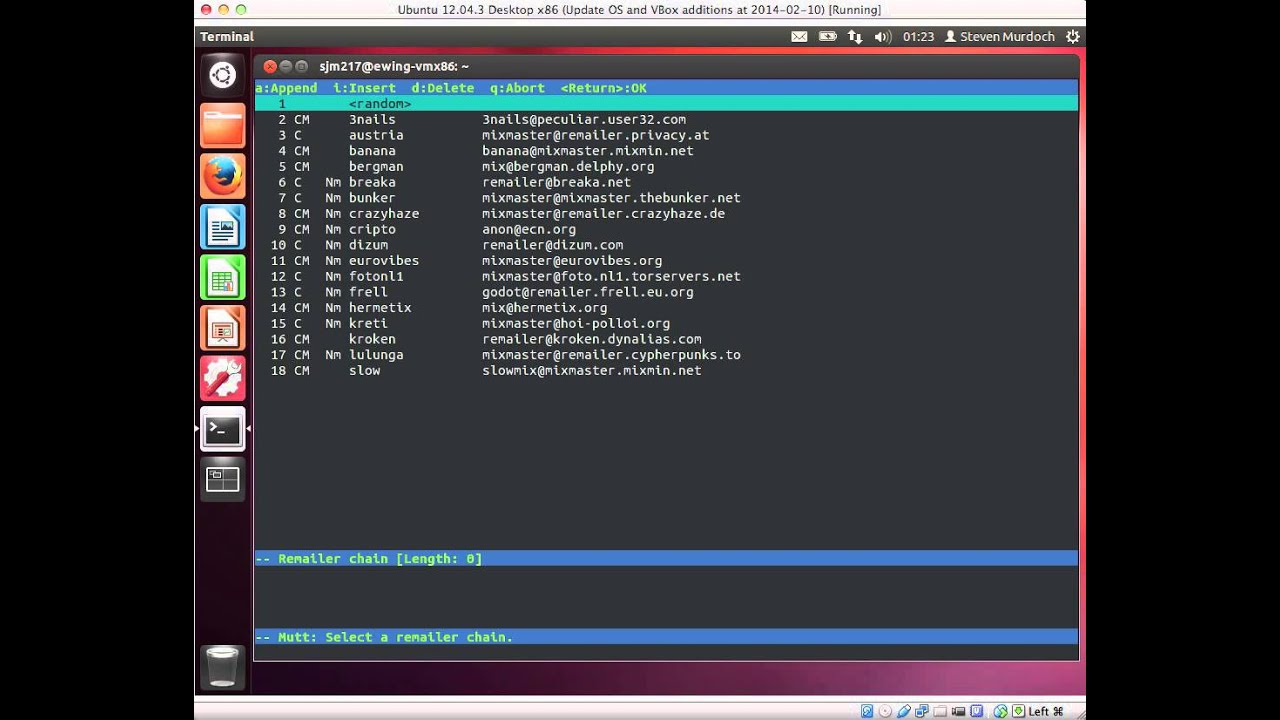Click the VirtualBox optical disc icon
The image size is (1280, 720).
(x=885, y=711)
